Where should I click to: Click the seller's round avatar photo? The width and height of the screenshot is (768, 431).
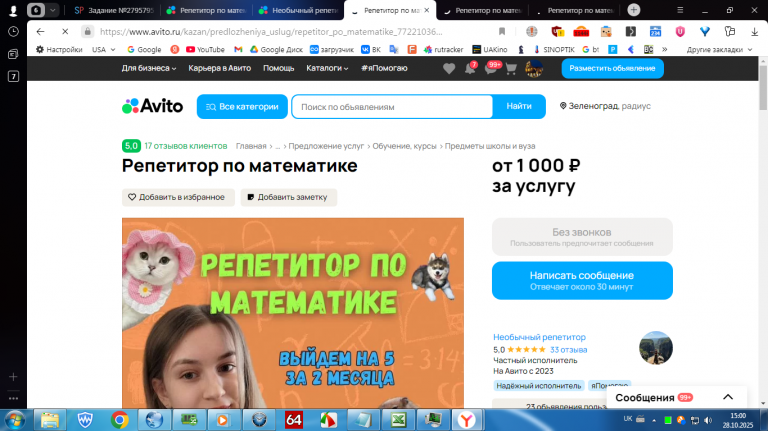[655, 348]
